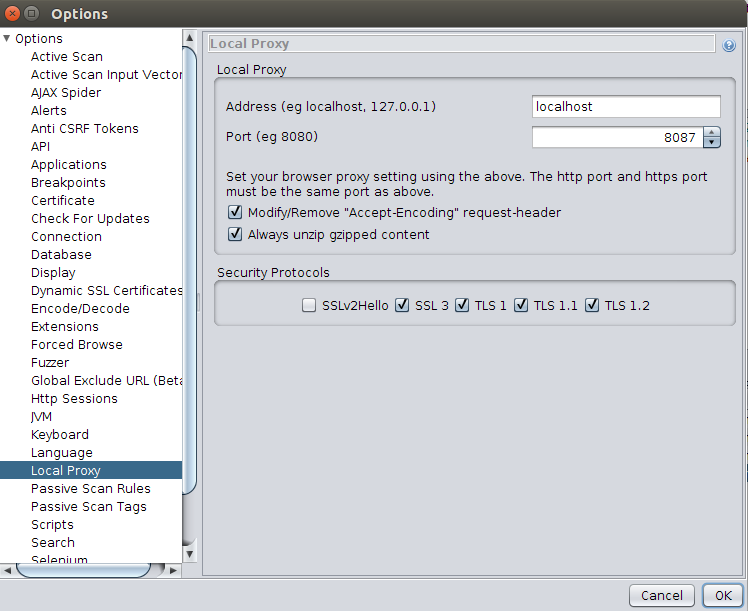Click the horizontal scrollbar right arrow

pos(173,570)
